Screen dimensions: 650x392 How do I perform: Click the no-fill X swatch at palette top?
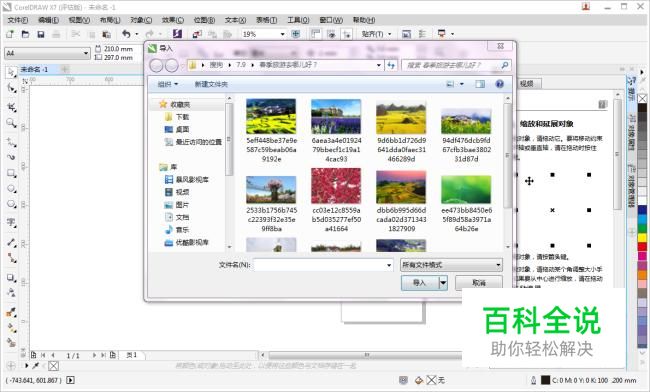[642, 98]
